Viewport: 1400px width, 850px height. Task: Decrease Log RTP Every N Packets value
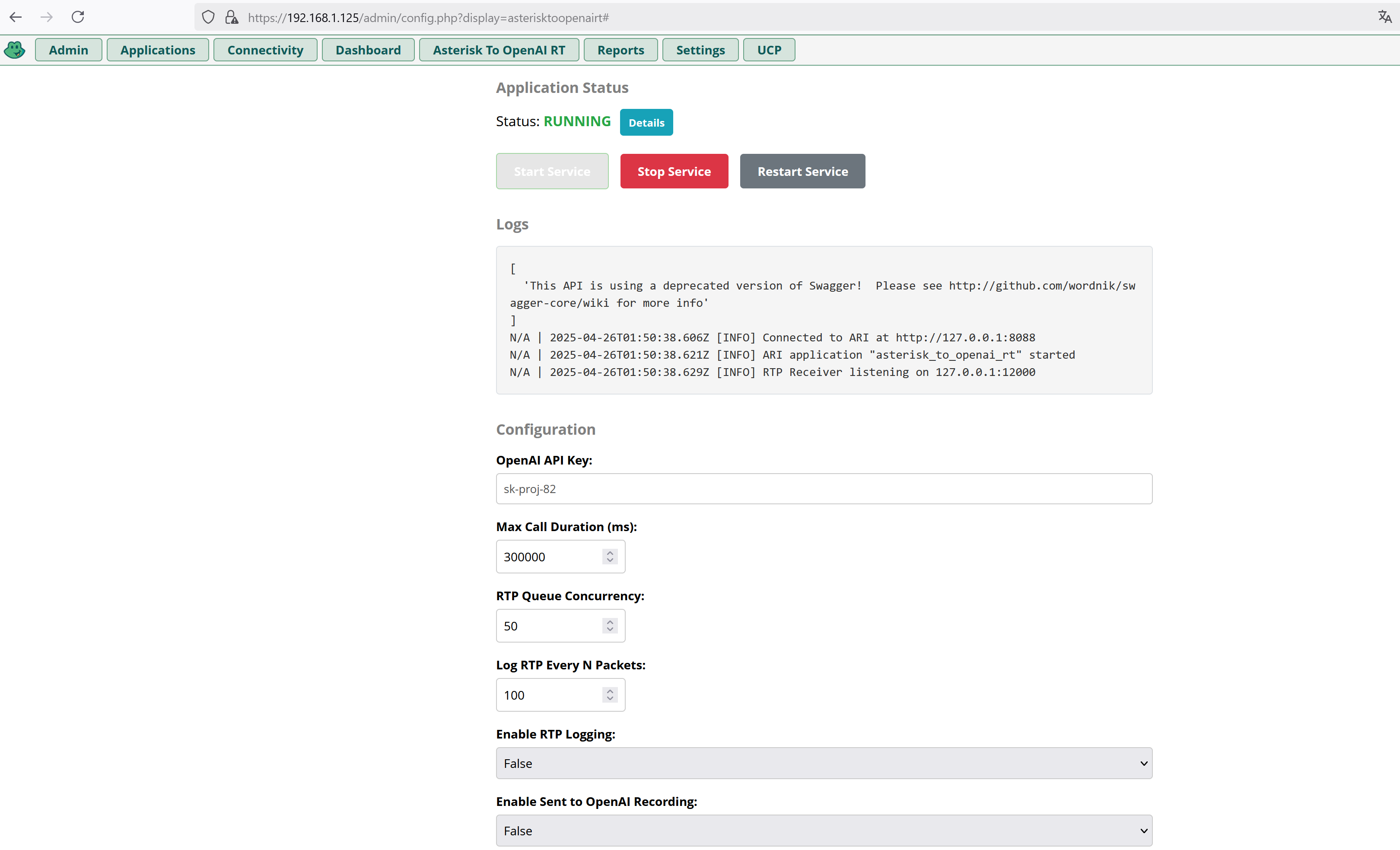click(610, 700)
